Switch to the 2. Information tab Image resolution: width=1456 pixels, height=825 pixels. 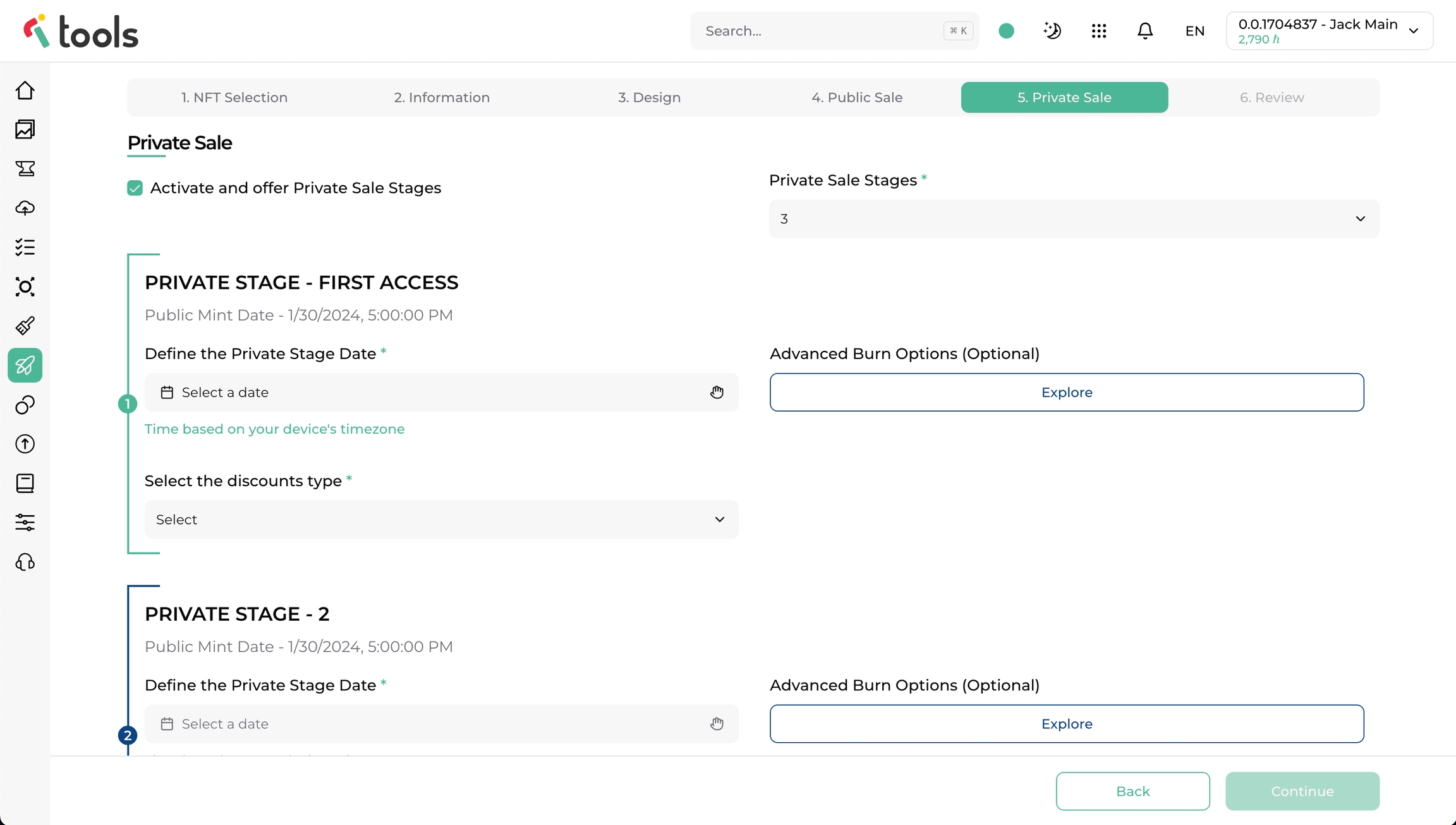pos(442,97)
